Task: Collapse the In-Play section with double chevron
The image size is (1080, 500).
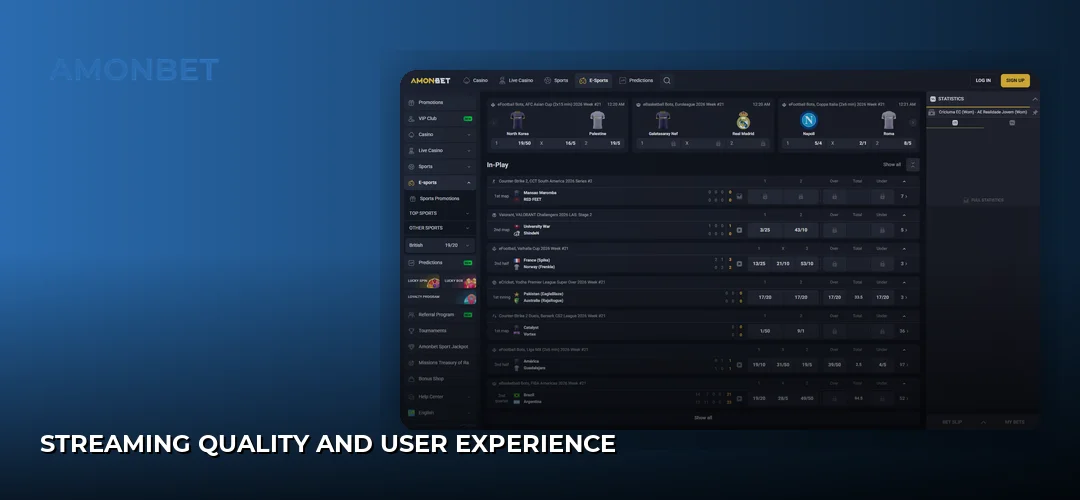Action: click(x=913, y=165)
